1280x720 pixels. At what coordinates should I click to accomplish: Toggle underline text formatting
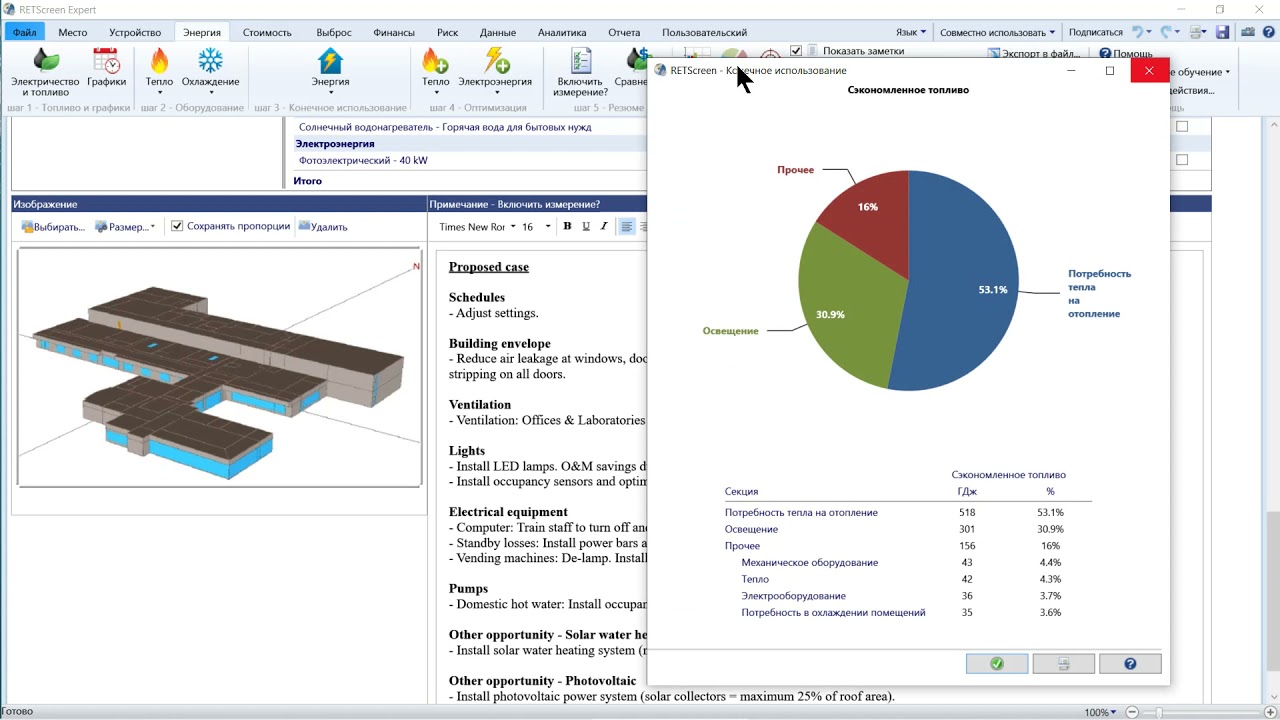pos(586,227)
